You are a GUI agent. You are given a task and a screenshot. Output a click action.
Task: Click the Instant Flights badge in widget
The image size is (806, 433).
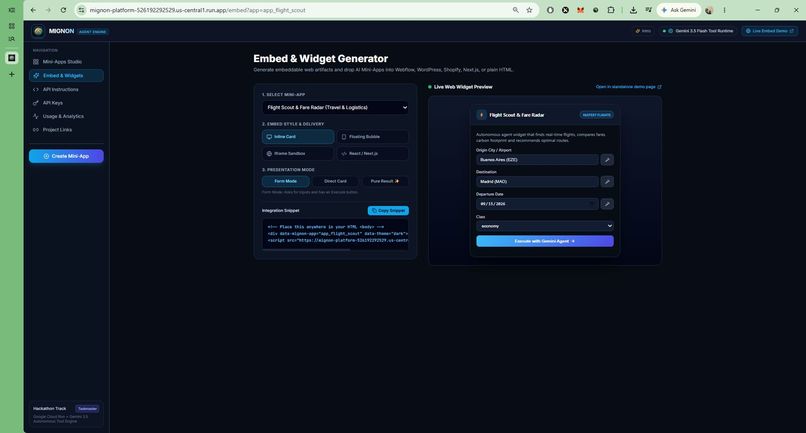click(x=596, y=115)
